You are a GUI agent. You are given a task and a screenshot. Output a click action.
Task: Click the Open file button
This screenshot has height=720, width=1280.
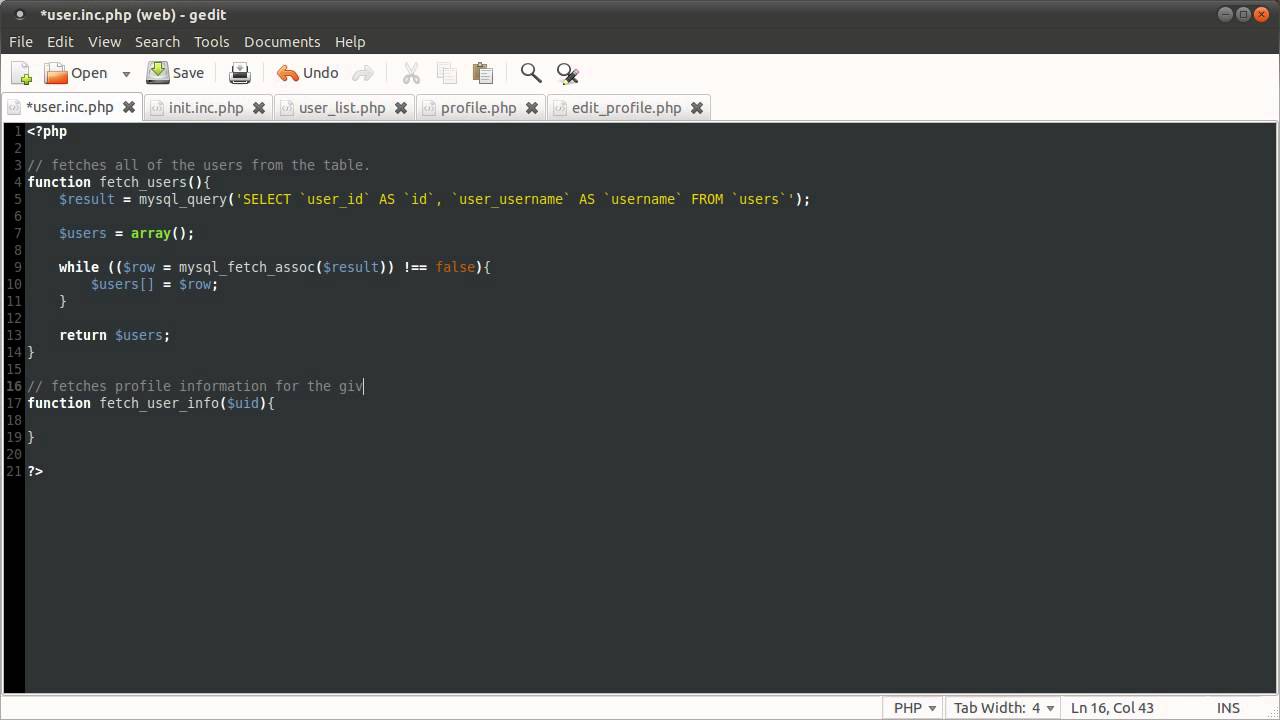(x=75, y=73)
